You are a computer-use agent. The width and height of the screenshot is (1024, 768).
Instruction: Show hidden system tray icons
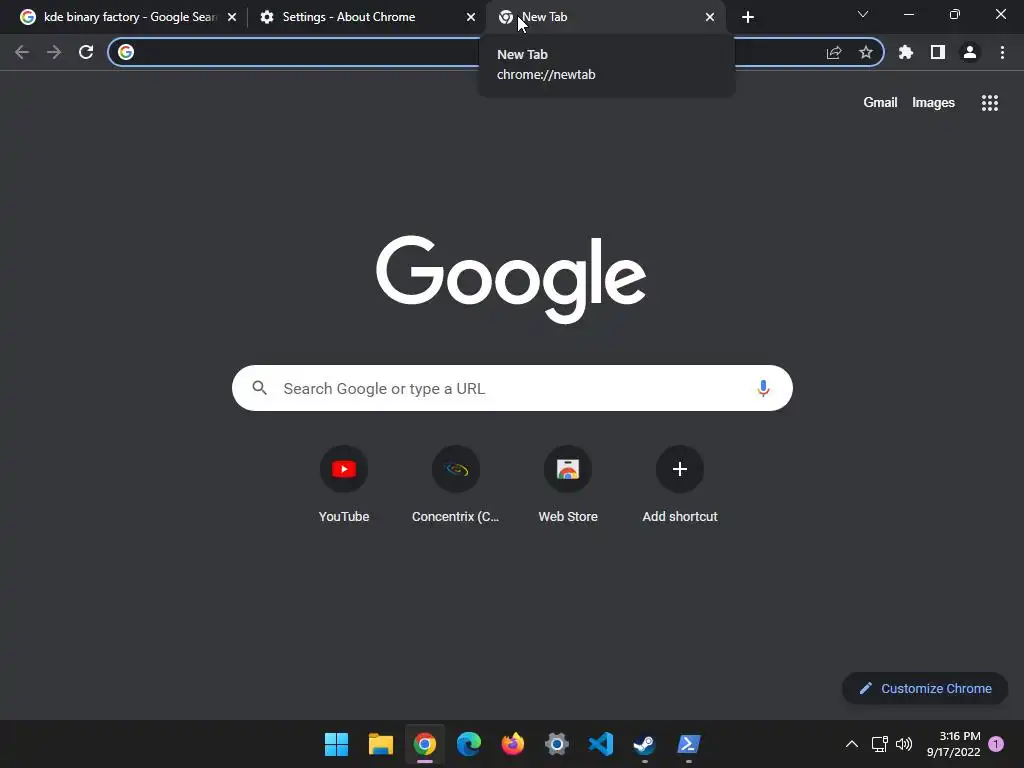coord(852,744)
